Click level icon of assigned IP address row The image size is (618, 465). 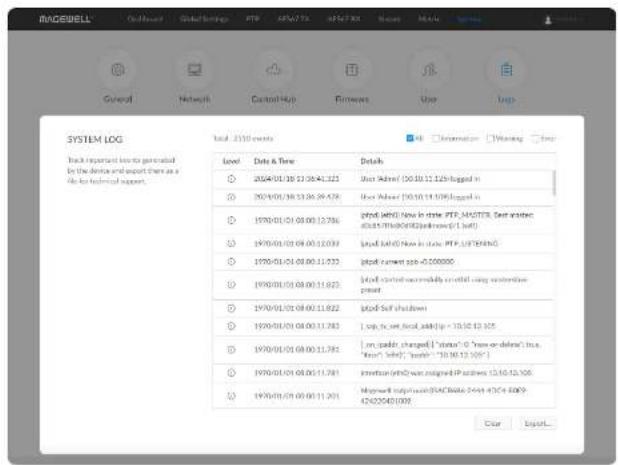click(231, 373)
